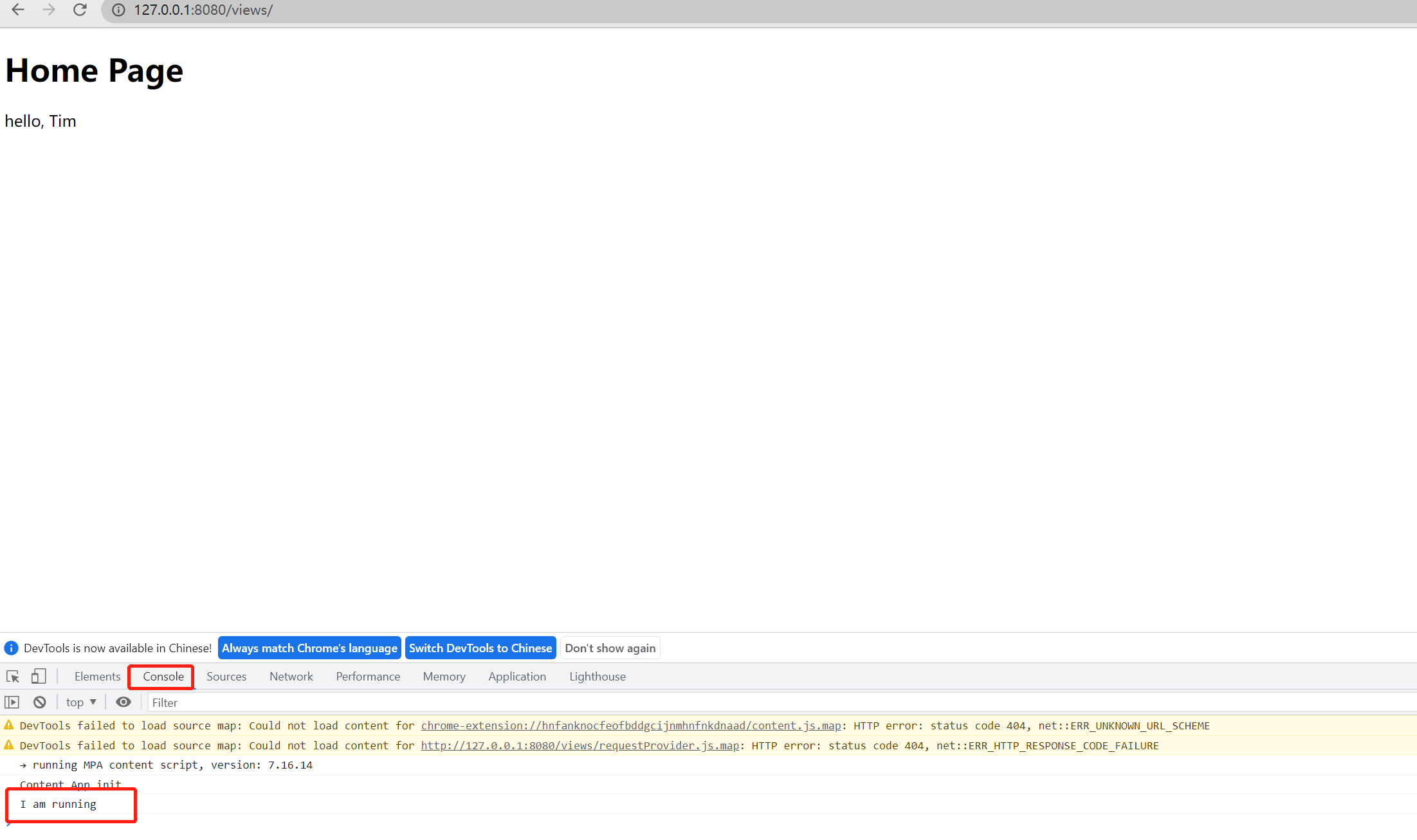View site information via the info icon
This screenshot has width=1417, height=840.
[118, 10]
